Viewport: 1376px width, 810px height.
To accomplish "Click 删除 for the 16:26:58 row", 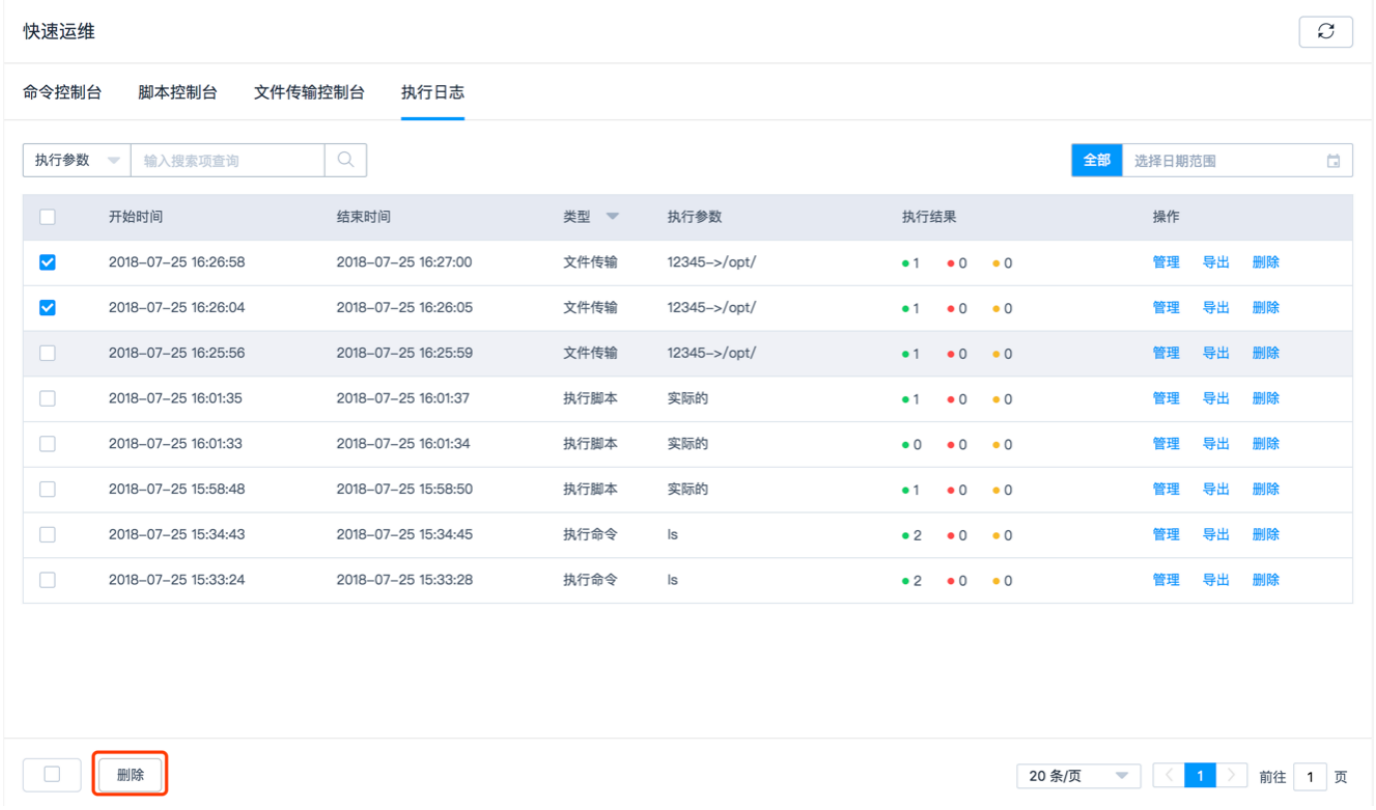I will click(1266, 262).
